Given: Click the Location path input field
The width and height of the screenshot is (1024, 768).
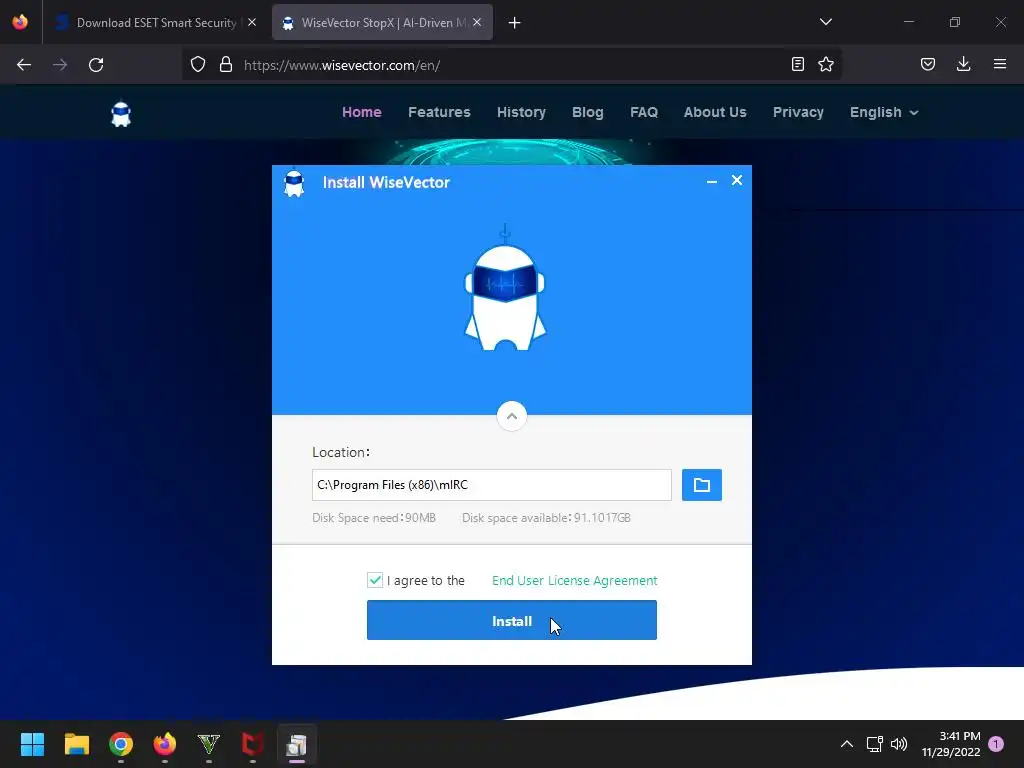Looking at the screenshot, I should 492,485.
